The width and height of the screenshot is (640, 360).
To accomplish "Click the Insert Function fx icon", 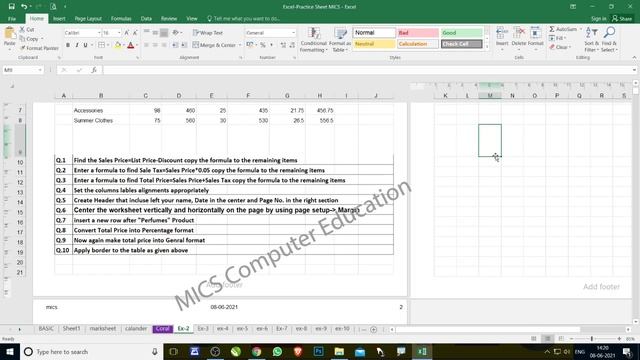I will tap(94, 70).
